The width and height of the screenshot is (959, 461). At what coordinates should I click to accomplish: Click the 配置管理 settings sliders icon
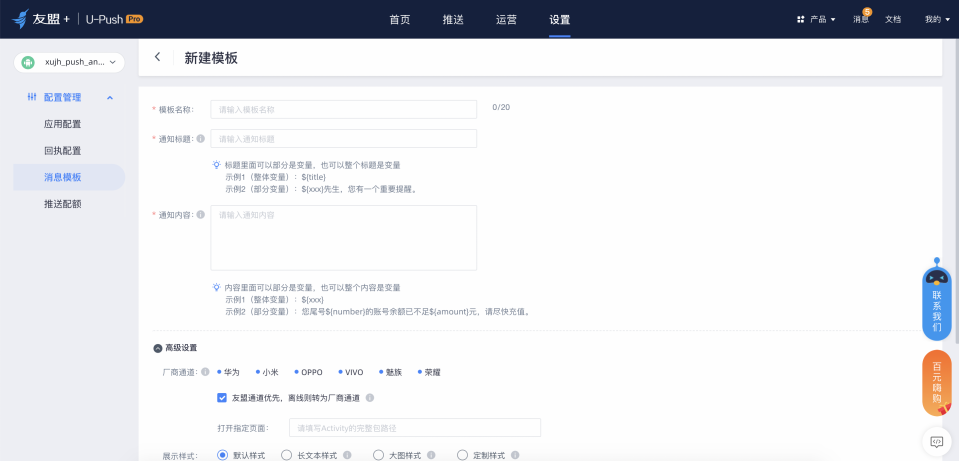click(32, 97)
